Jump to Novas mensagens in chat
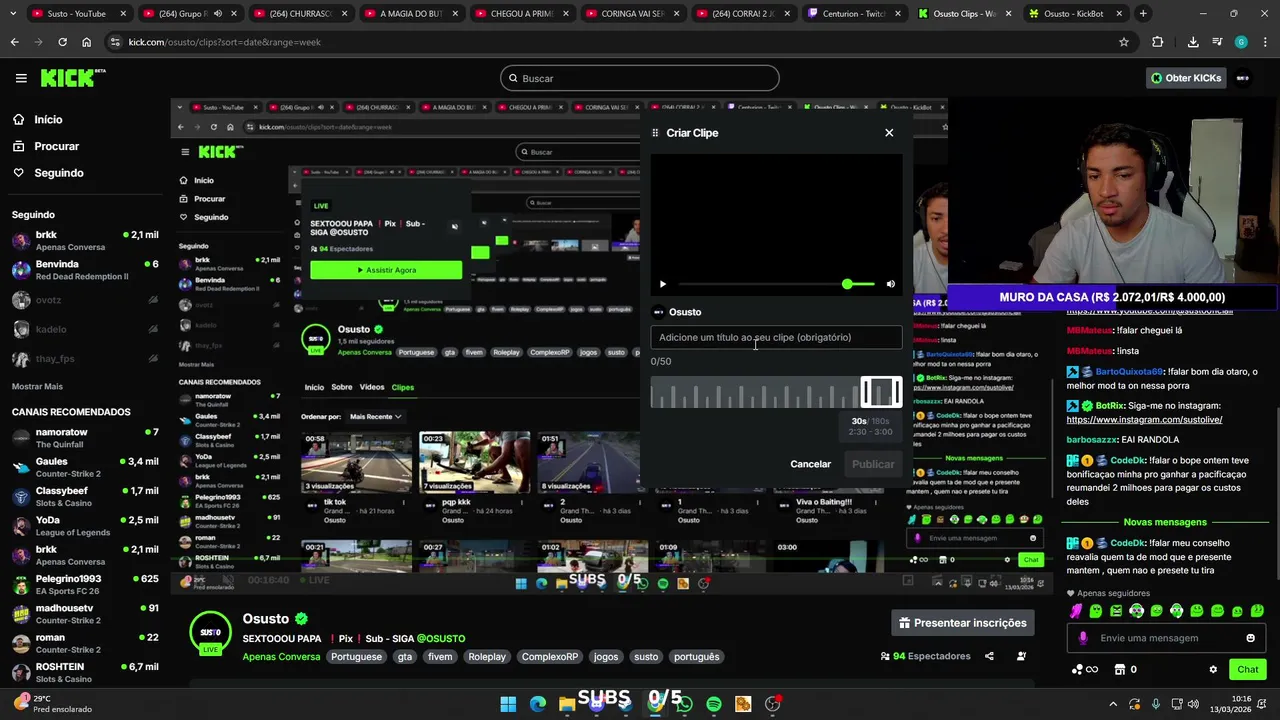The height and width of the screenshot is (720, 1280). click(1165, 522)
